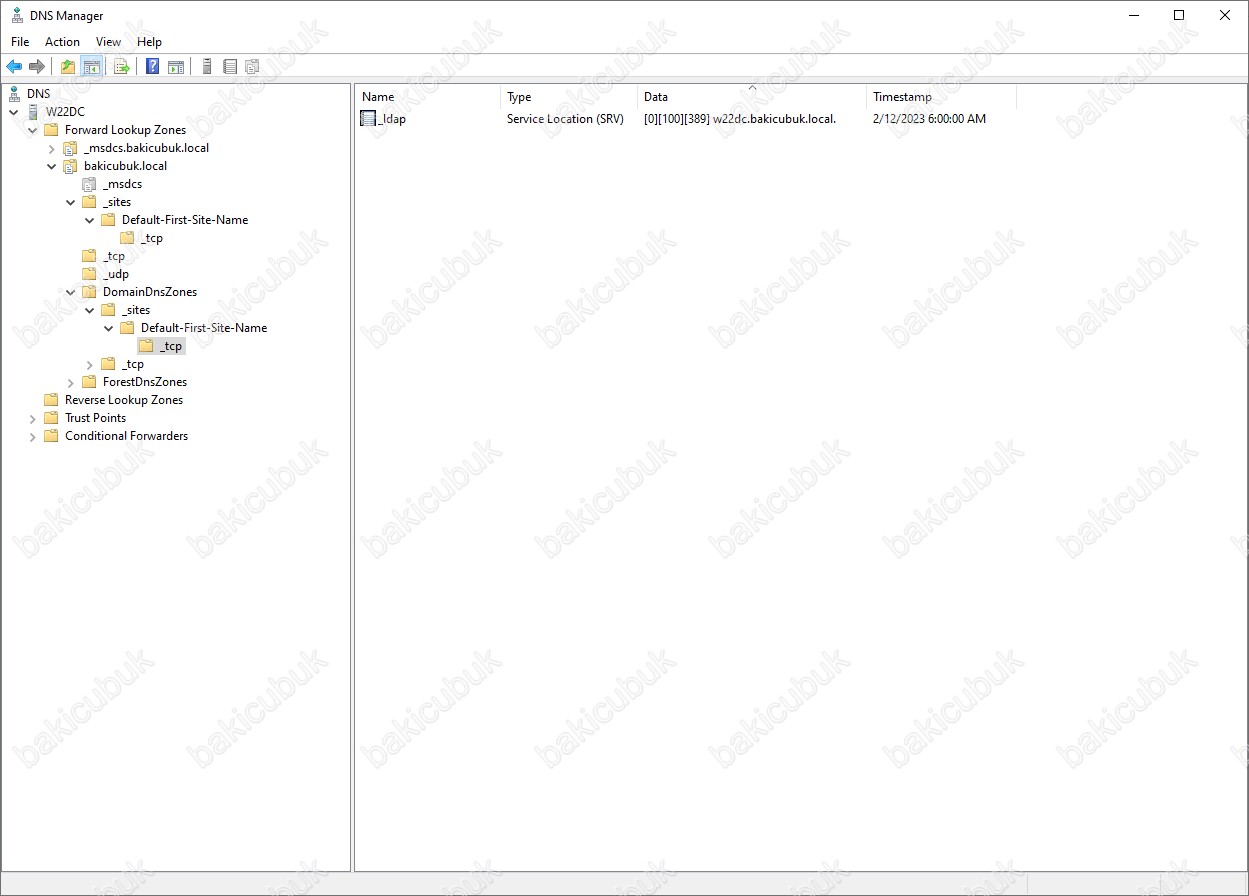Screen dimensions: 1249x896
Task: Open the Action menu
Action: coord(62,42)
